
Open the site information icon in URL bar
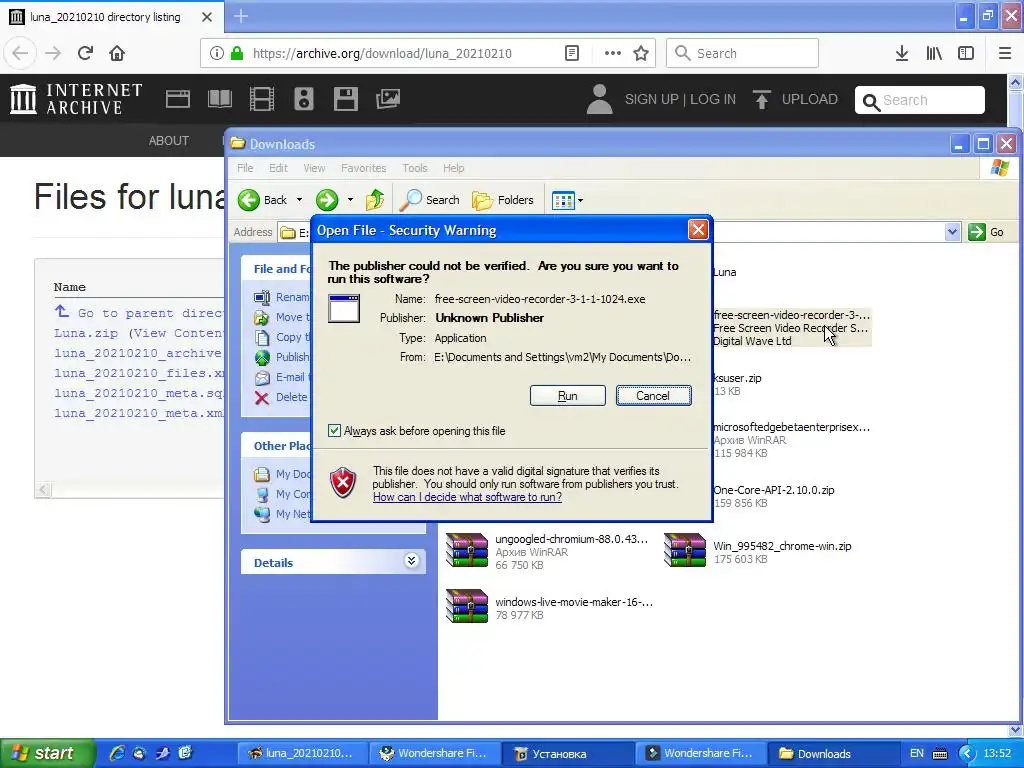(x=217, y=53)
